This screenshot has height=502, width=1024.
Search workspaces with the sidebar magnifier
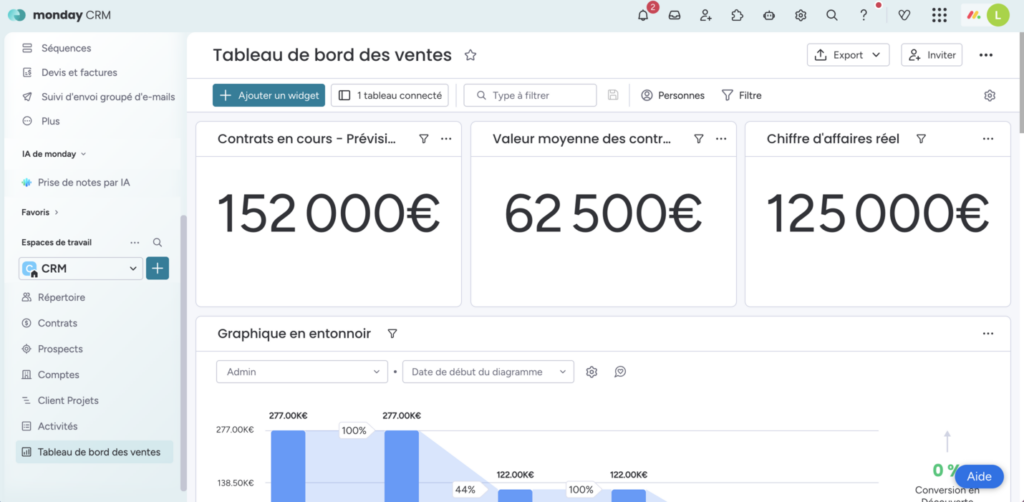pyautogui.click(x=157, y=242)
